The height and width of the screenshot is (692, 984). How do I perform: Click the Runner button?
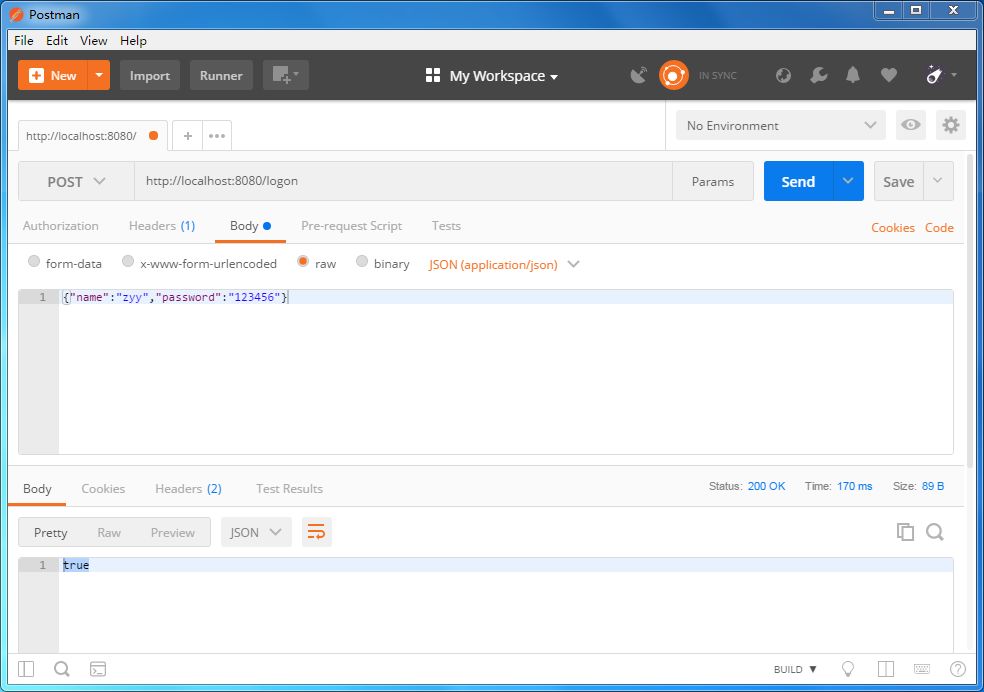pos(221,75)
